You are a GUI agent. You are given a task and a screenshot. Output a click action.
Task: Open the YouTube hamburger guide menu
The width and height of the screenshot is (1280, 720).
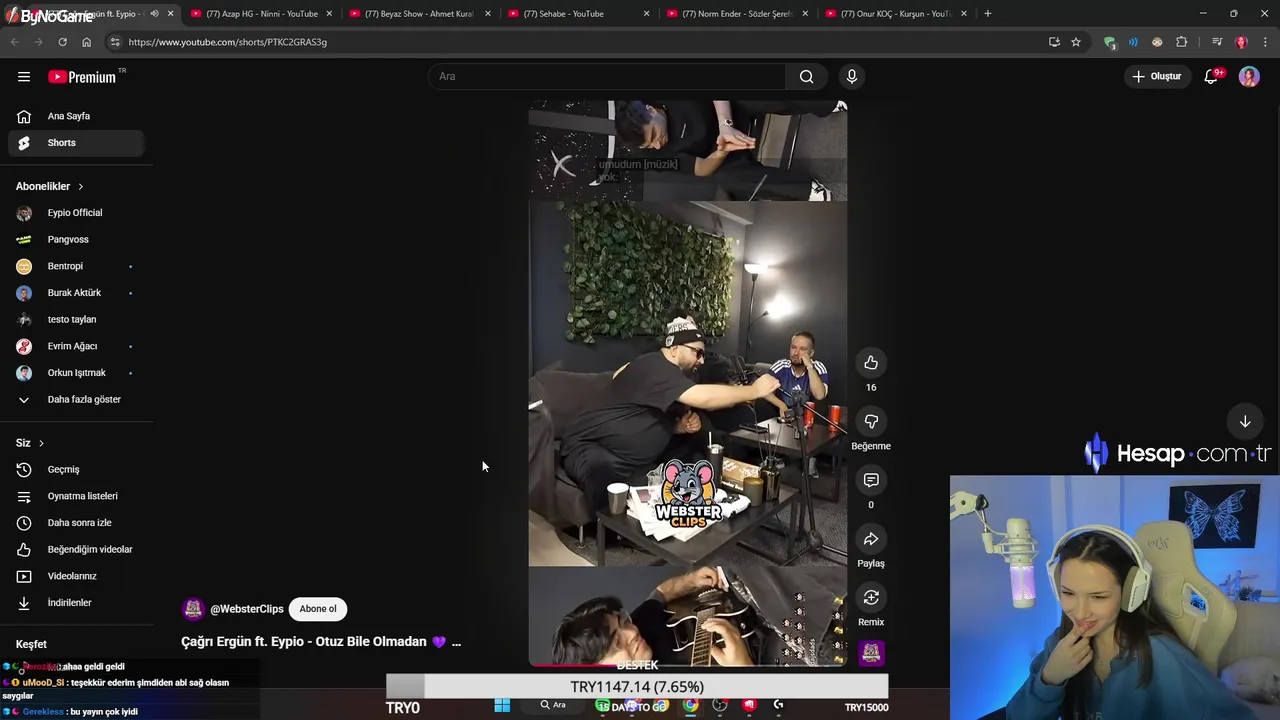(24, 76)
